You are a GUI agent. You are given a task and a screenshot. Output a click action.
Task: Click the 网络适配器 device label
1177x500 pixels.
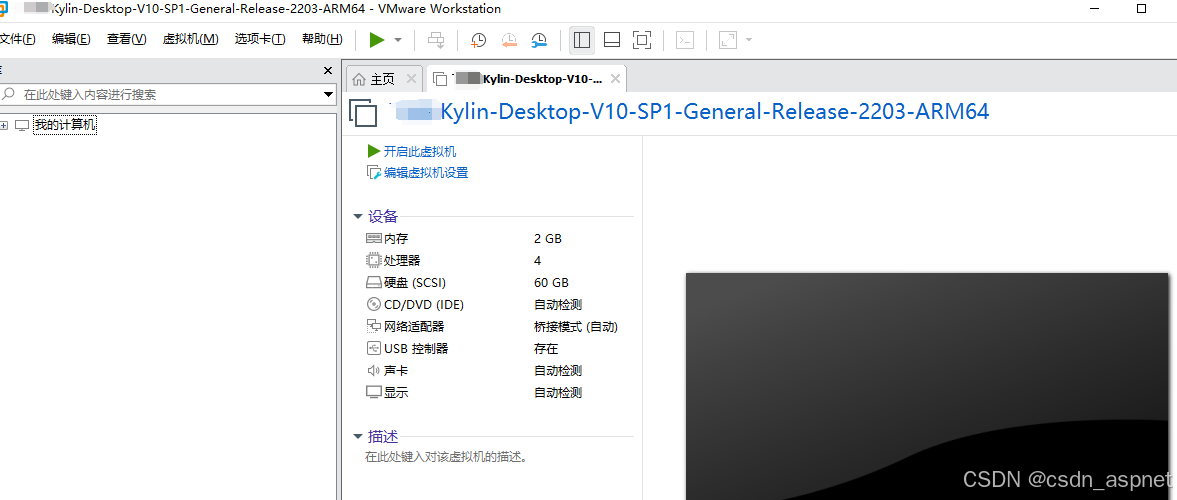tap(414, 327)
